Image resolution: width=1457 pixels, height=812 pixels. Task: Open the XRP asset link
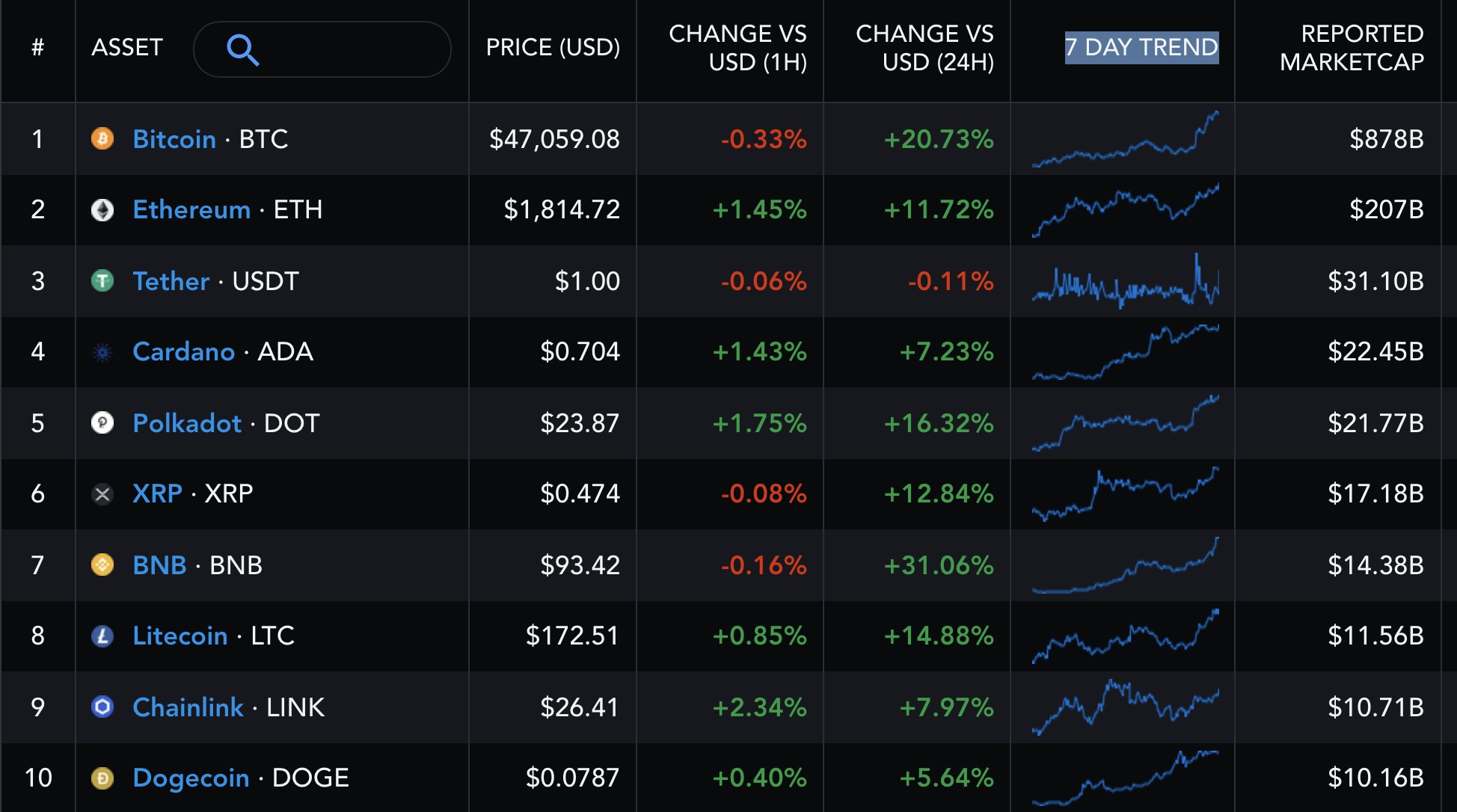tap(157, 493)
